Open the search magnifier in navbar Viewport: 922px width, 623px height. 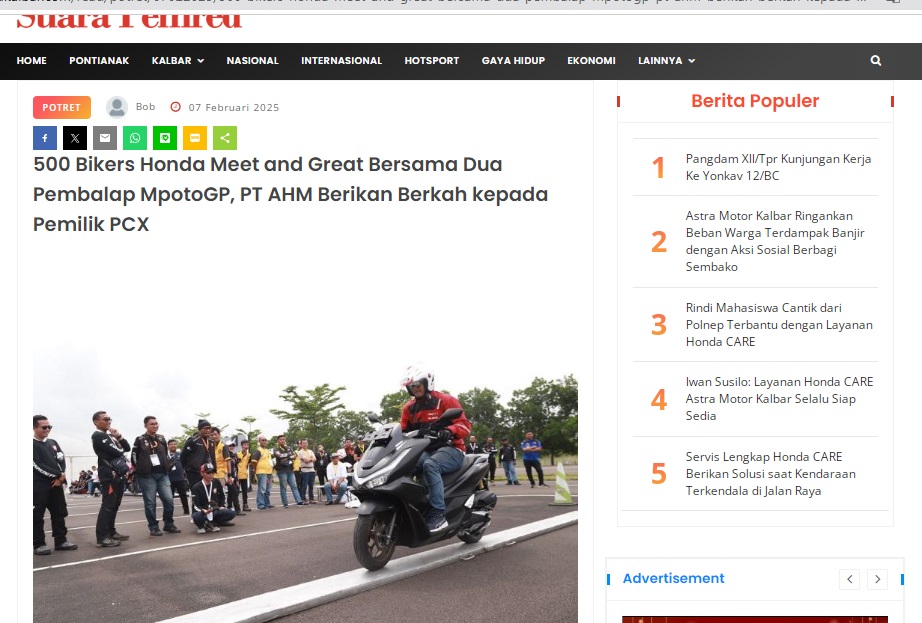click(876, 61)
